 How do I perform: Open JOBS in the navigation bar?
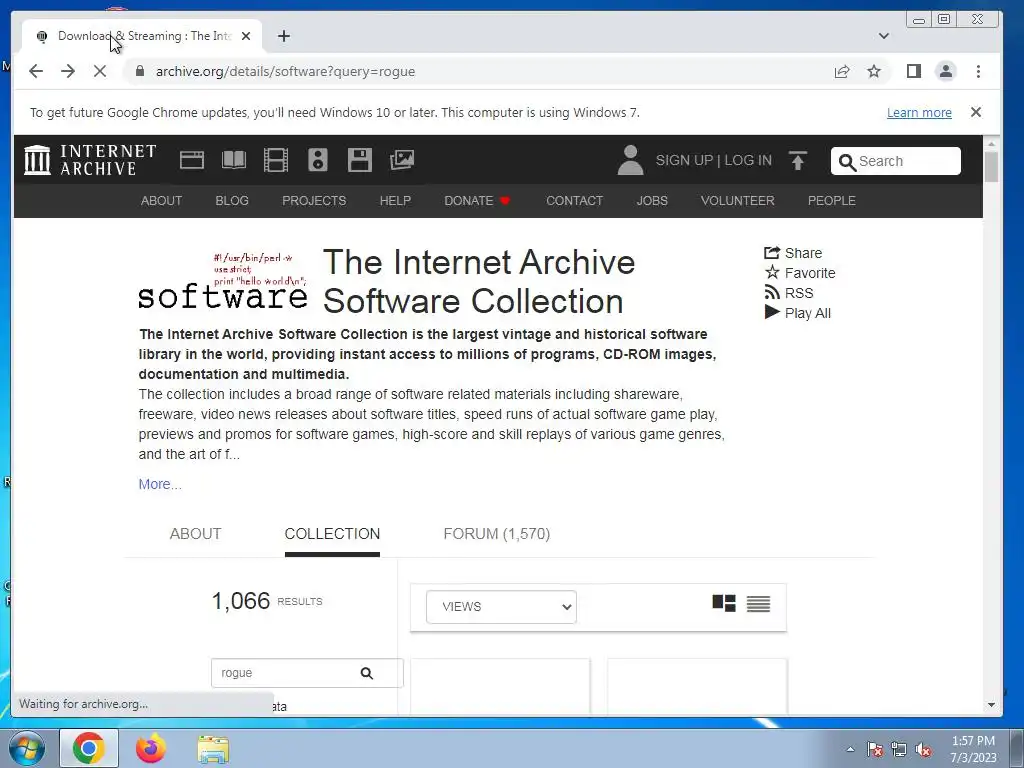tap(652, 200)
